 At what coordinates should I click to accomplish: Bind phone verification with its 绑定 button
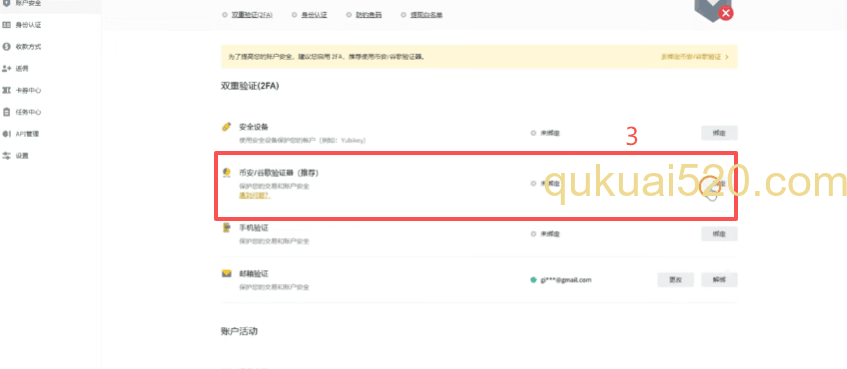click(719, 234)
